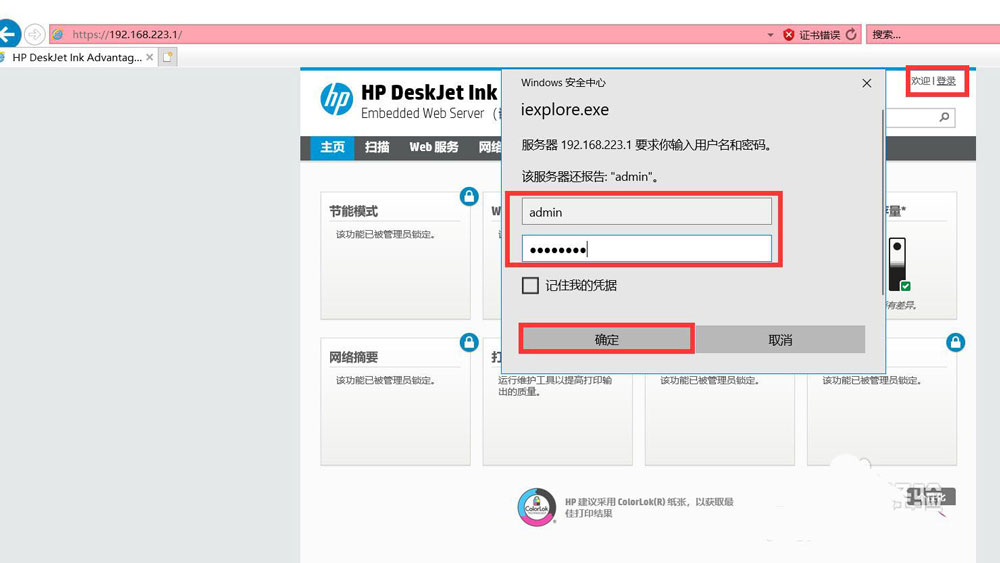Refresh the page with the reload icon
Image resolution: width=1000 pixels, height=563 pixels.
click(x=851, y=34)
